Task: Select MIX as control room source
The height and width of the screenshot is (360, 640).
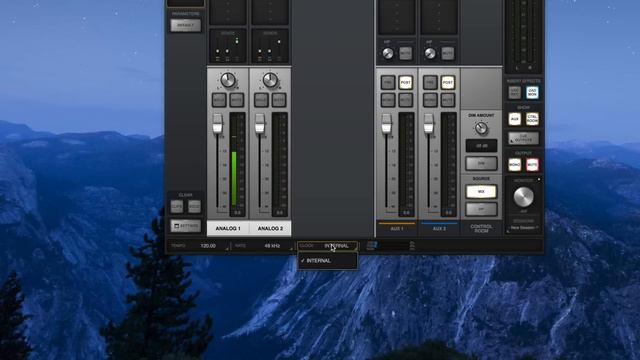Action: pos(481,191)
